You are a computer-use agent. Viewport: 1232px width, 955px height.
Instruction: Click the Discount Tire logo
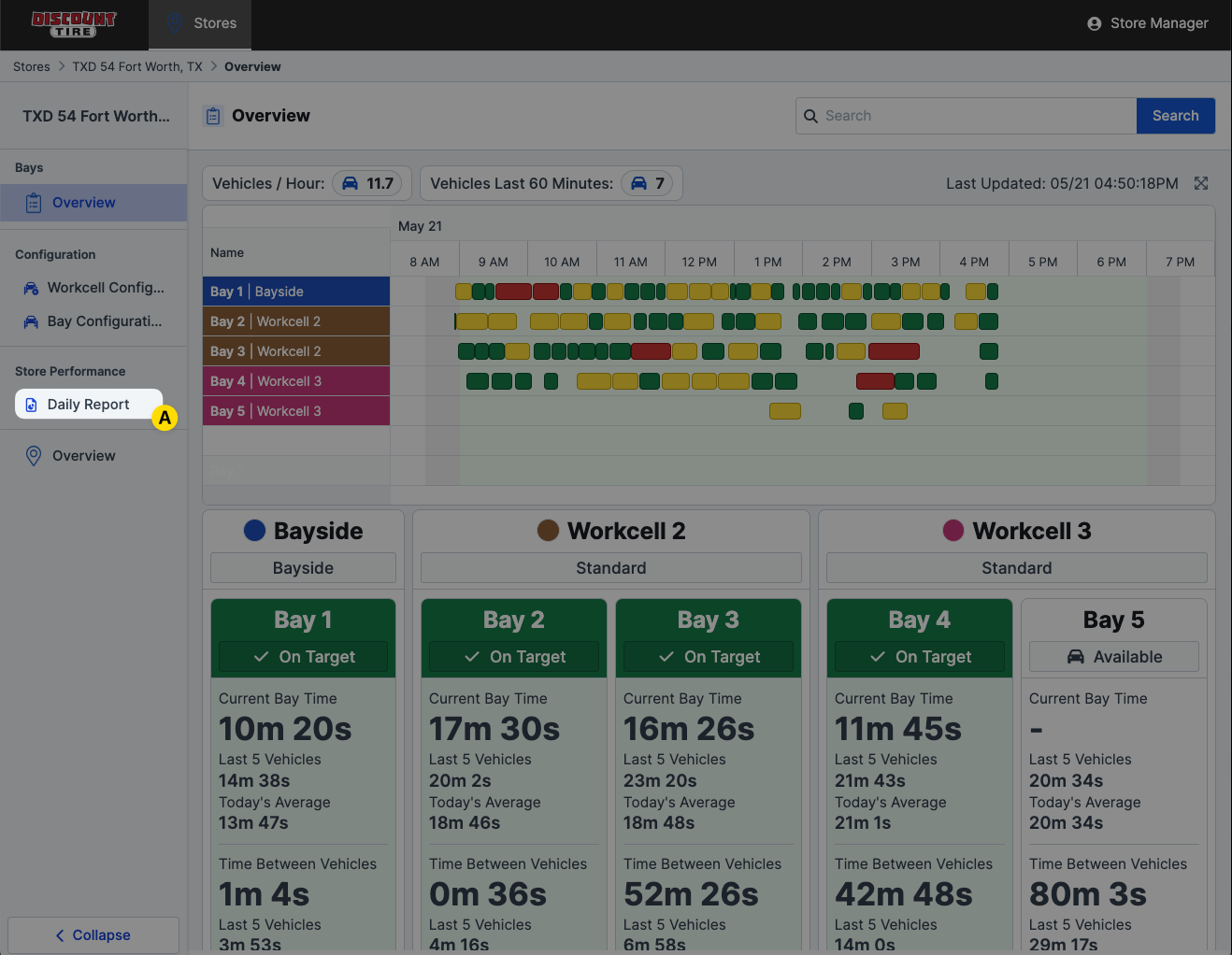tap(74, 24)
